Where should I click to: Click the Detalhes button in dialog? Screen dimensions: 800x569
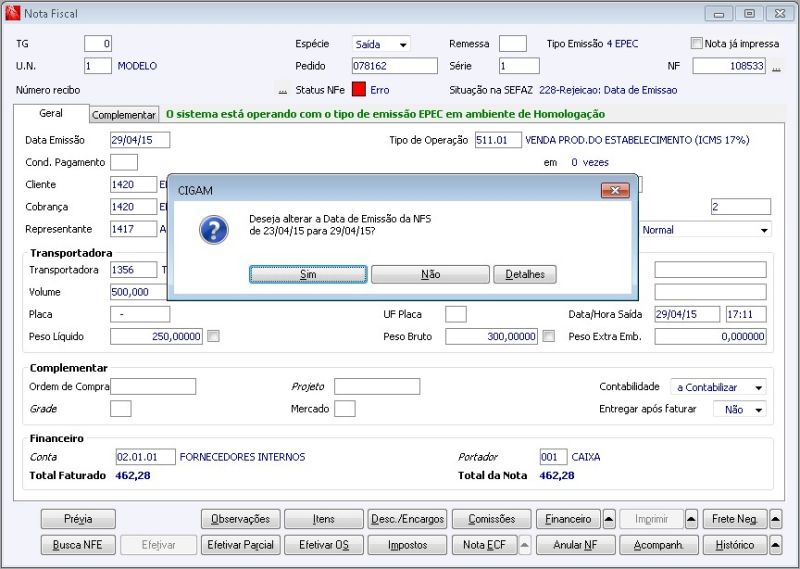click(525, 275)
